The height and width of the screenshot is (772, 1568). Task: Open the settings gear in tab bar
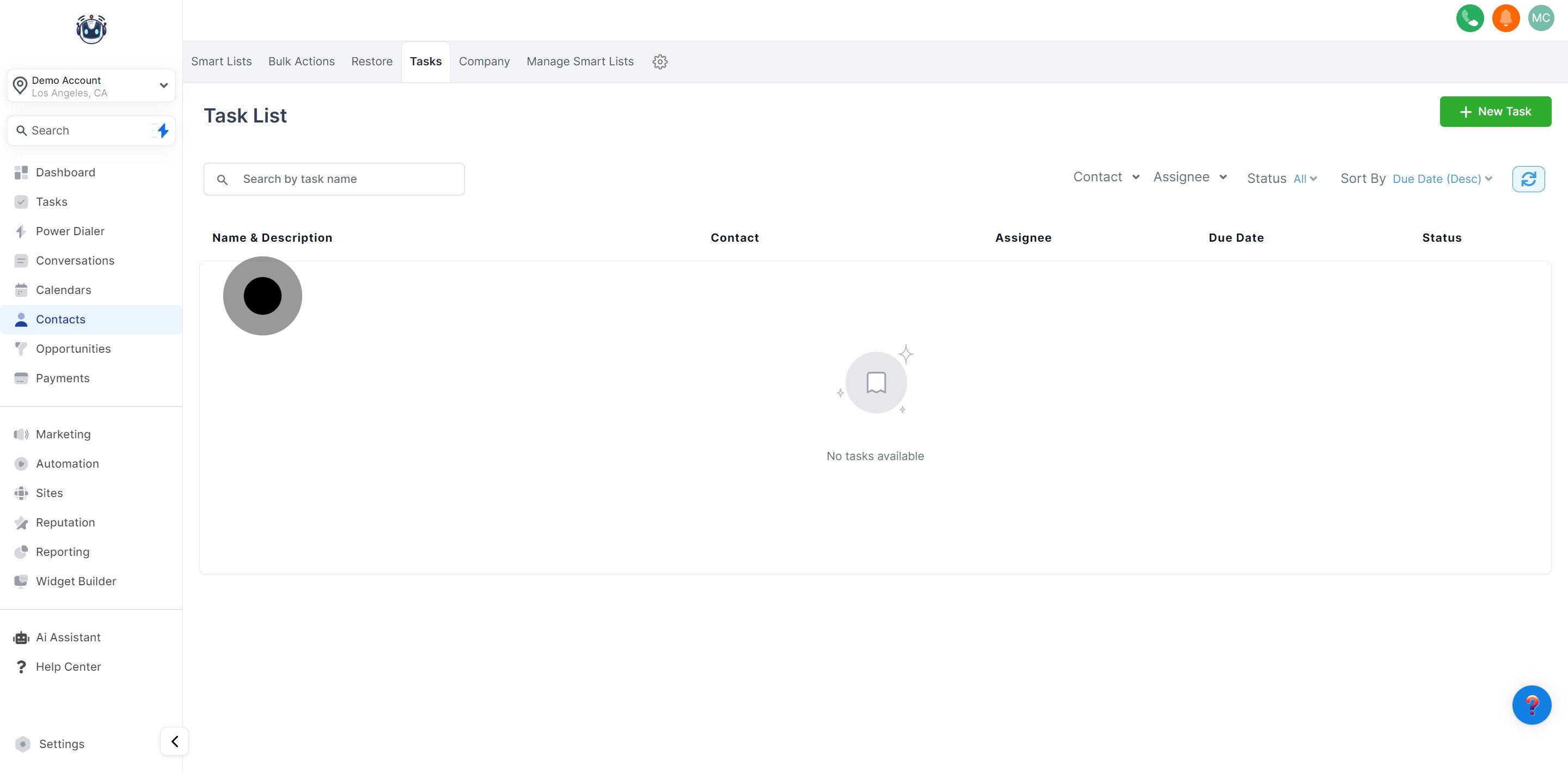[660, 62]
